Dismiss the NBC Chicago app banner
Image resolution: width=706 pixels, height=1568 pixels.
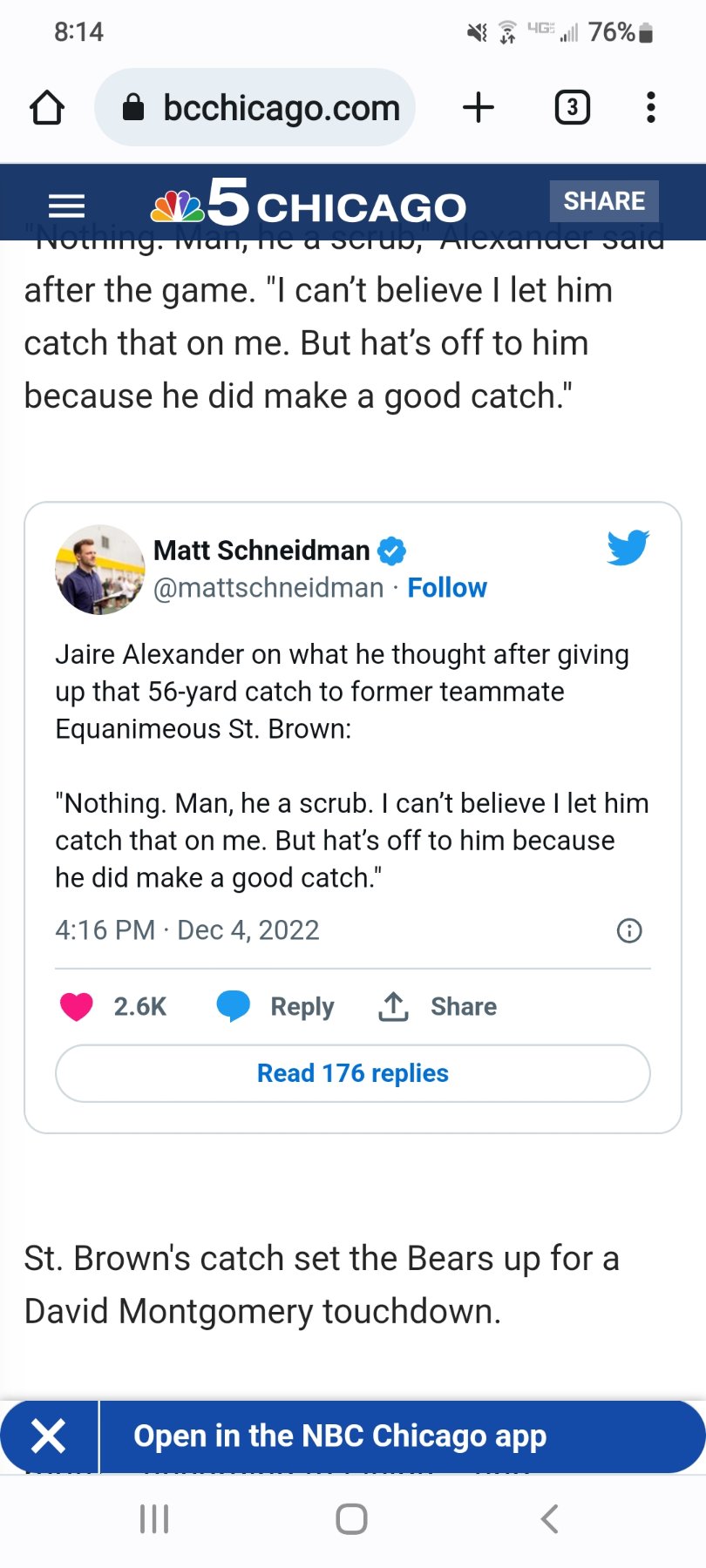pos(49,1436)
